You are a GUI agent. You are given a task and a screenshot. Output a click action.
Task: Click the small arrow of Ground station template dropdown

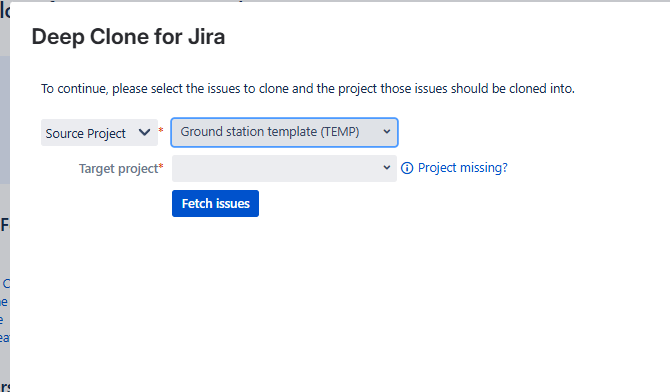point(387,132)
